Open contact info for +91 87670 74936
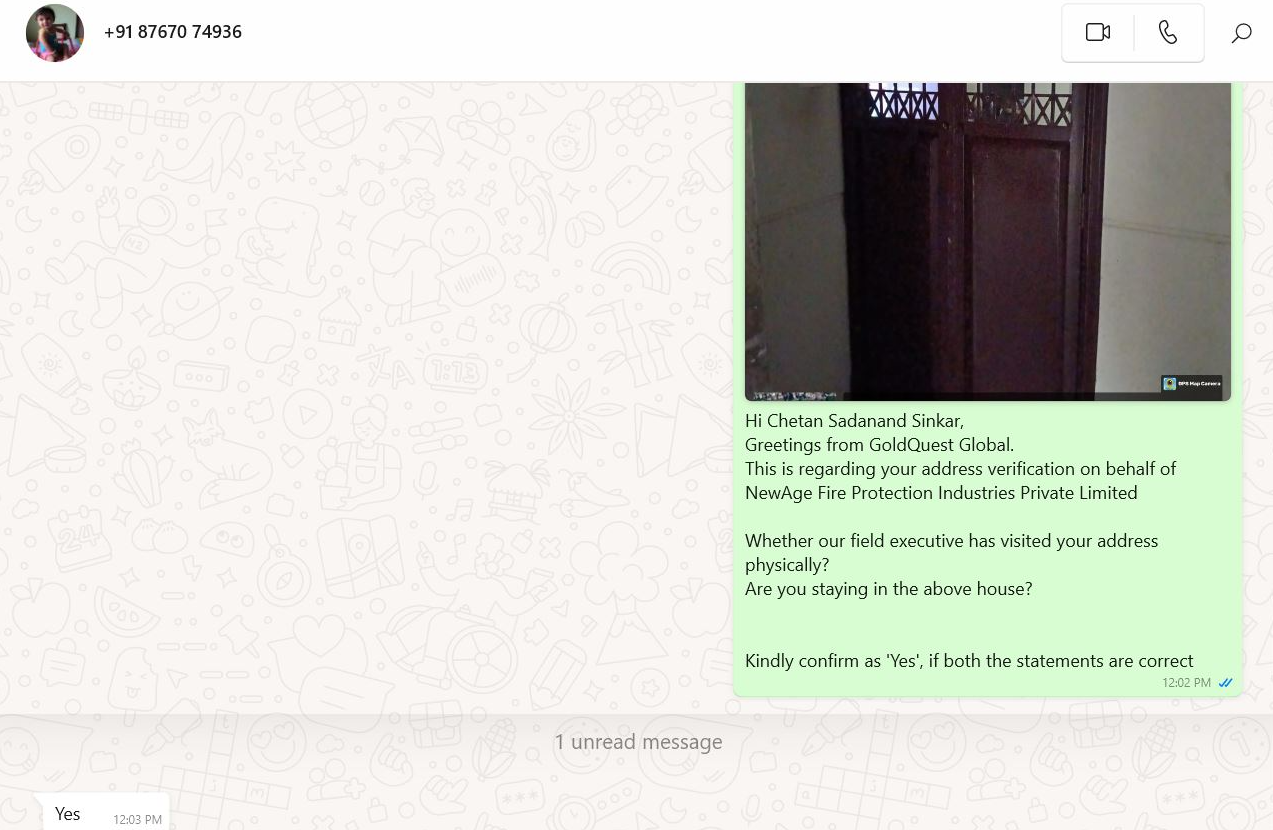This screenshot has height=830, width=1273. [173, 32]
